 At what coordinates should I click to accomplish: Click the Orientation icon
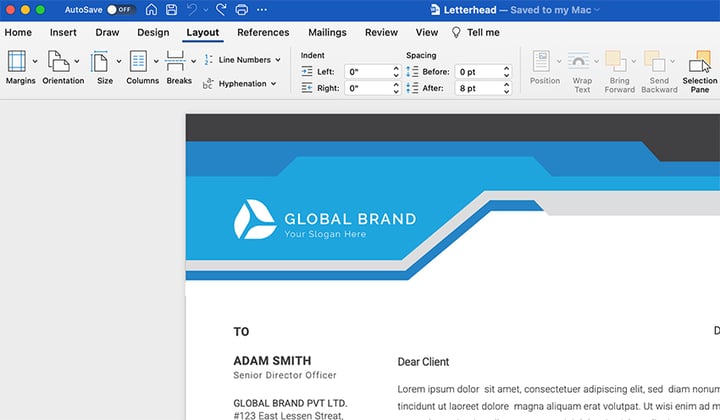coord(58,62)
